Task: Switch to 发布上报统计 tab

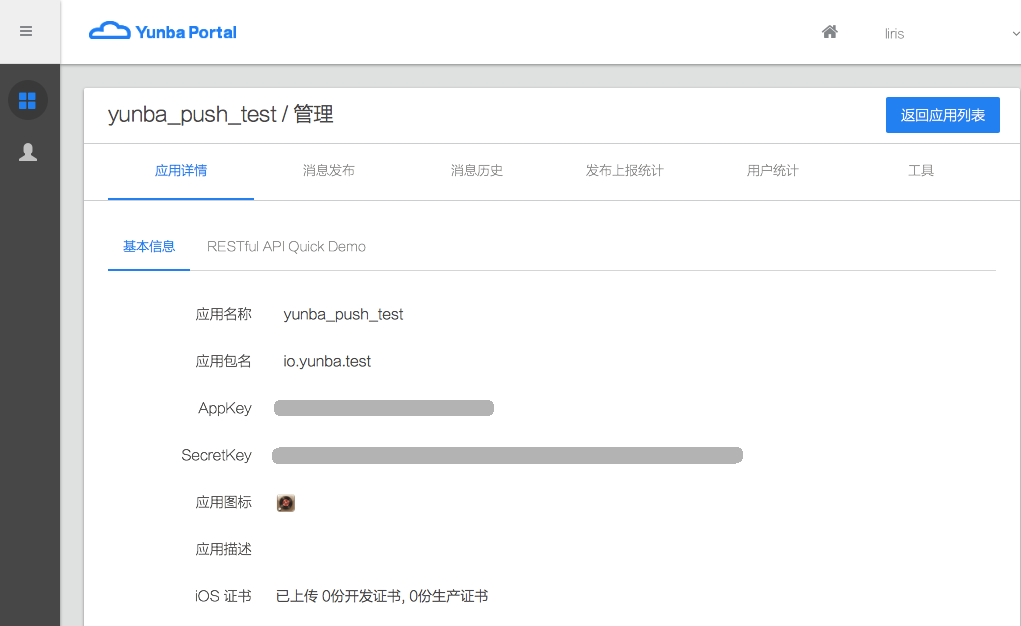Action: point(624,171)
